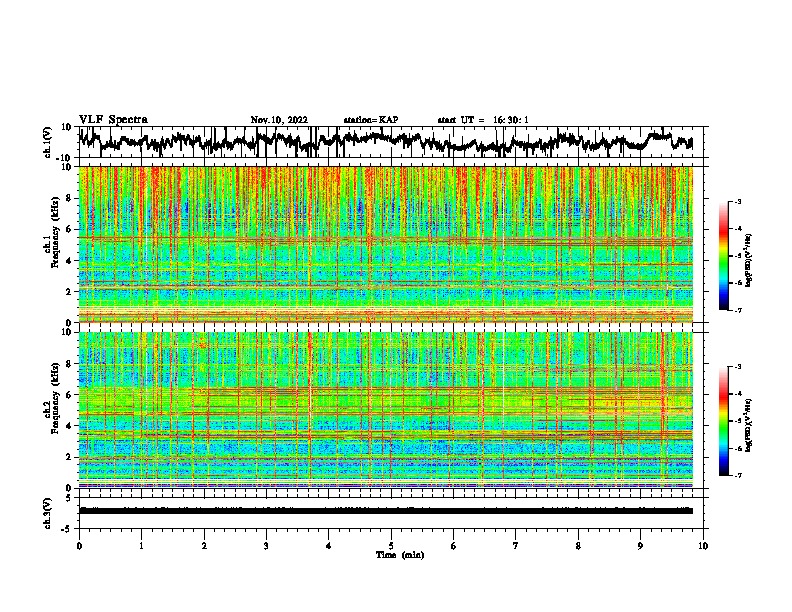
Task: Click the time axis tick label "6"
Action: (454, 546)
